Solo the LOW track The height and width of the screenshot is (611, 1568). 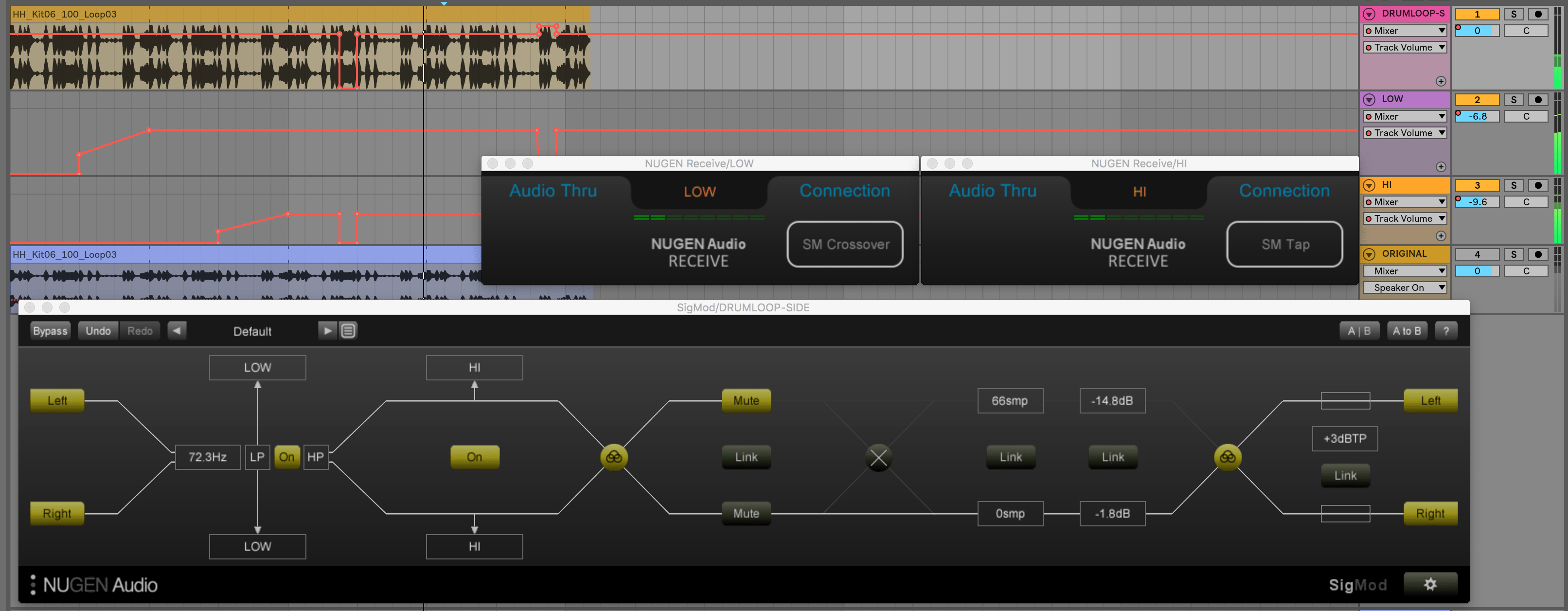point(1513,100)
